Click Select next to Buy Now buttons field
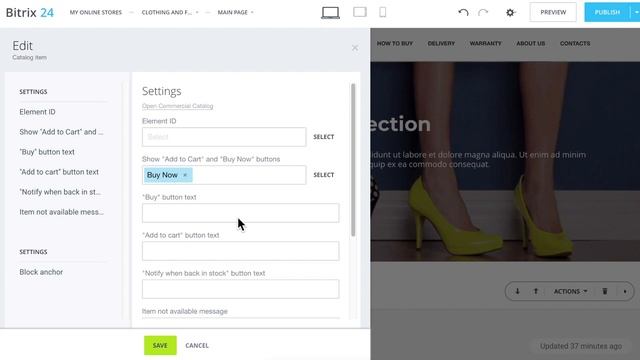Screen dimensions: 640x360 click(x=324, y=175)
